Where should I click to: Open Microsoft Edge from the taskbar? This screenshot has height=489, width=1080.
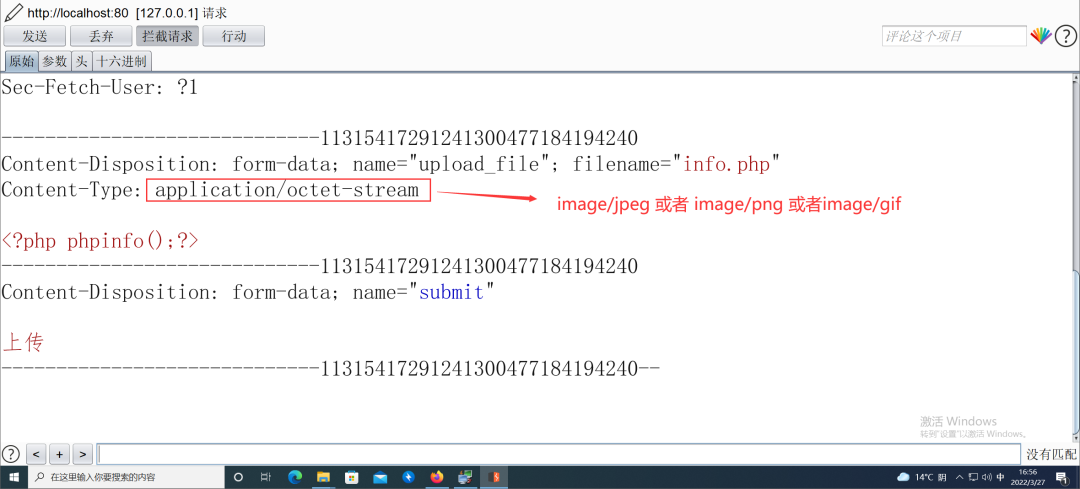295,477
